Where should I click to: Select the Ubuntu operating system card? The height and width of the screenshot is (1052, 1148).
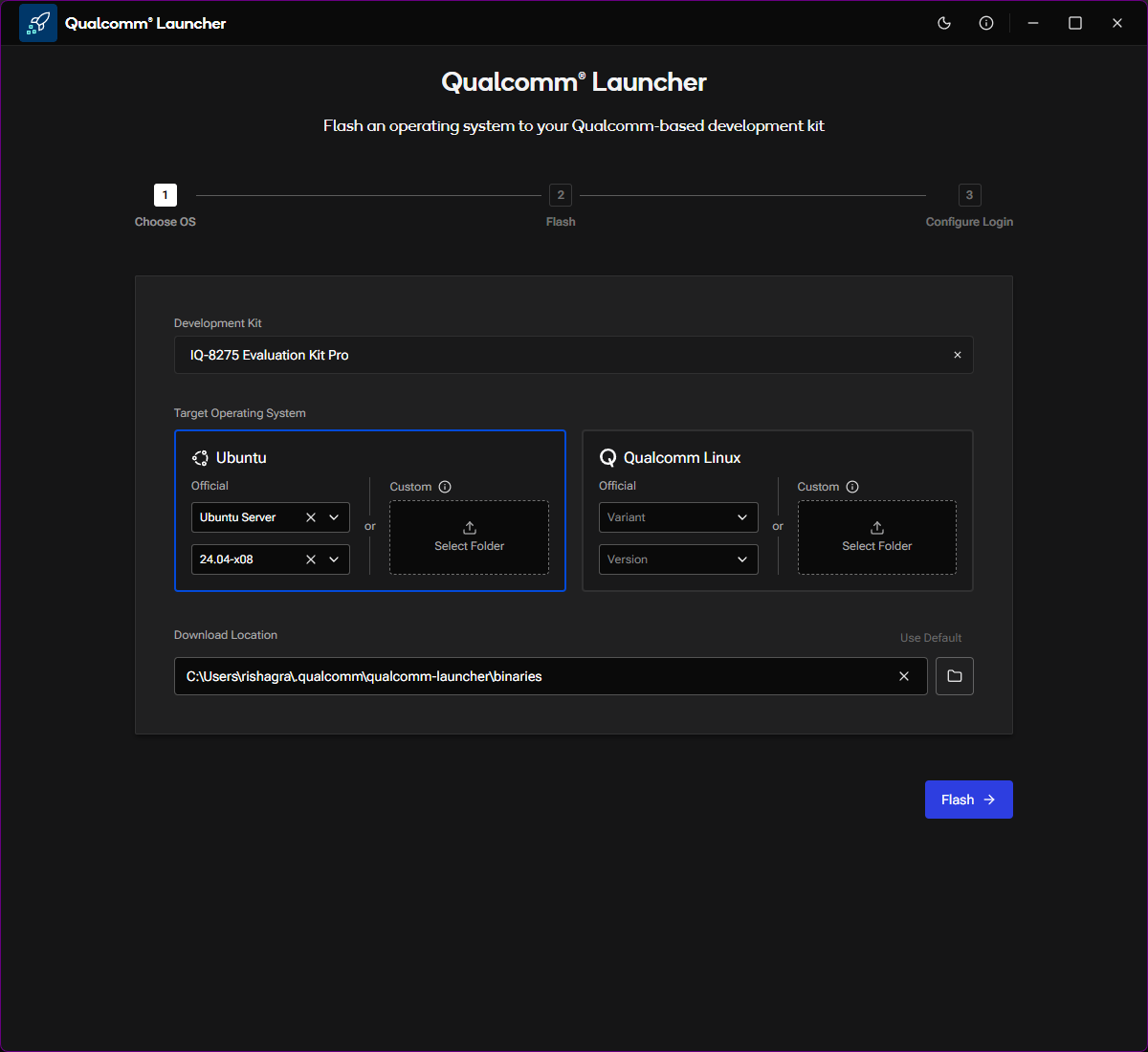[x=370, y=511]
